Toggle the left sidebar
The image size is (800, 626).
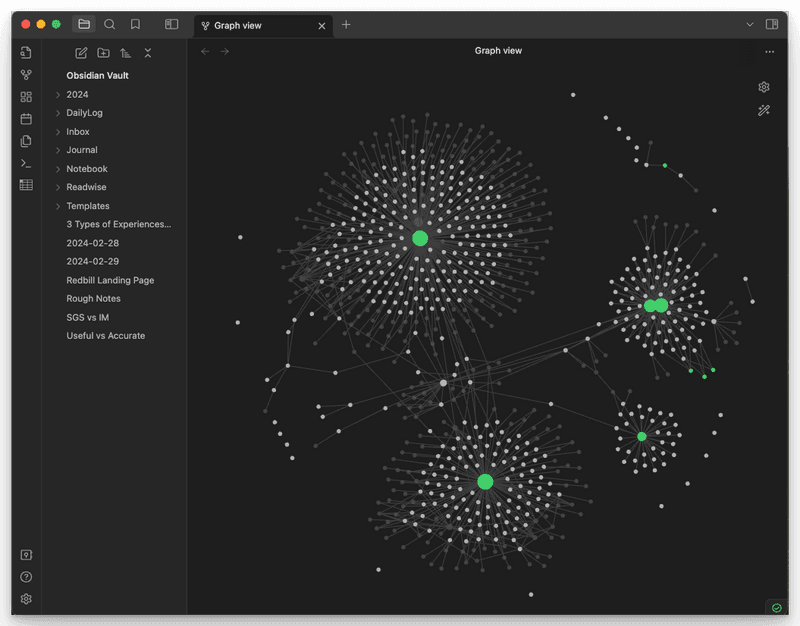tap(172, 24)
